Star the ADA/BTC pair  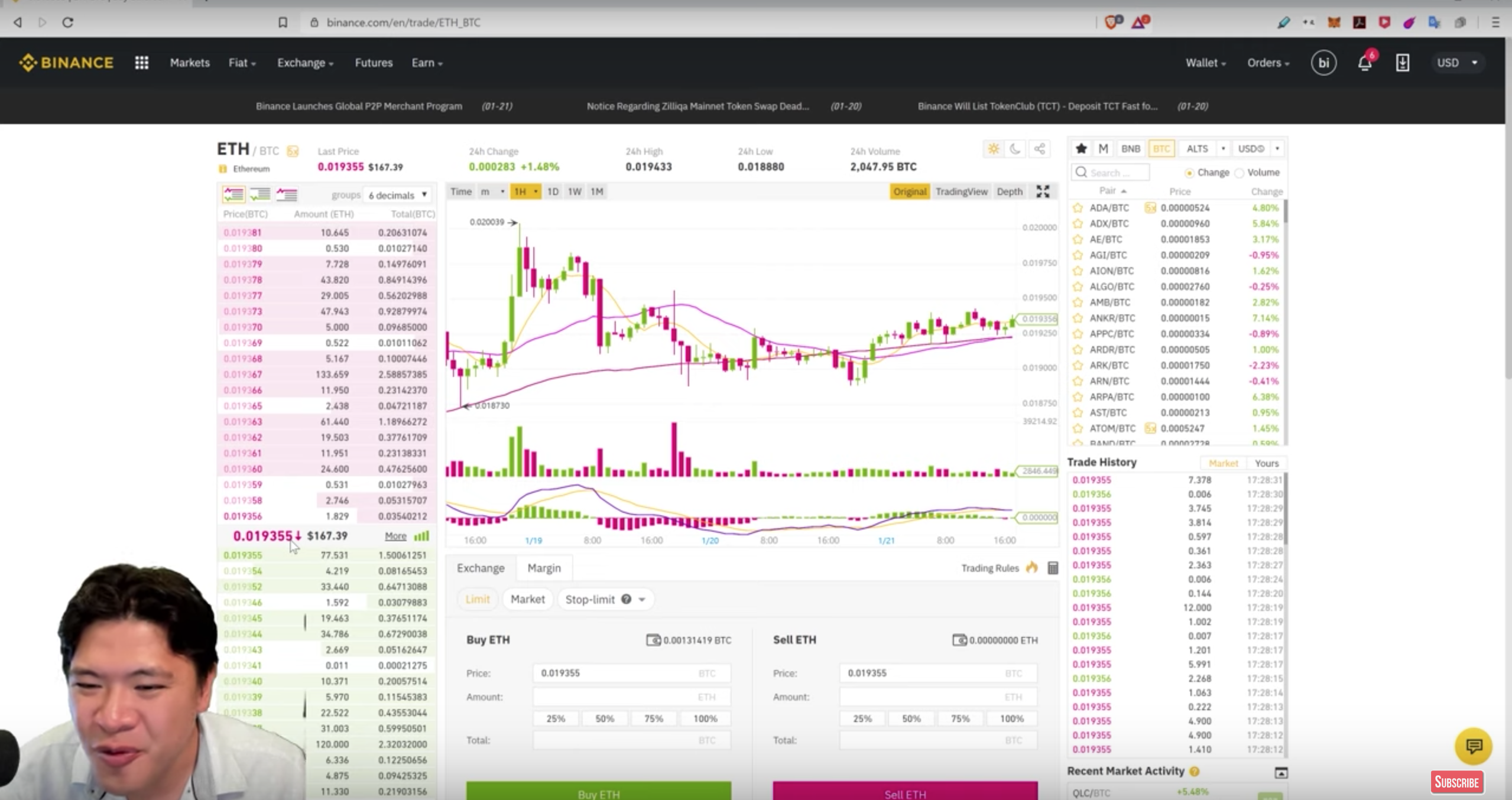click(x=1078, y=208)
